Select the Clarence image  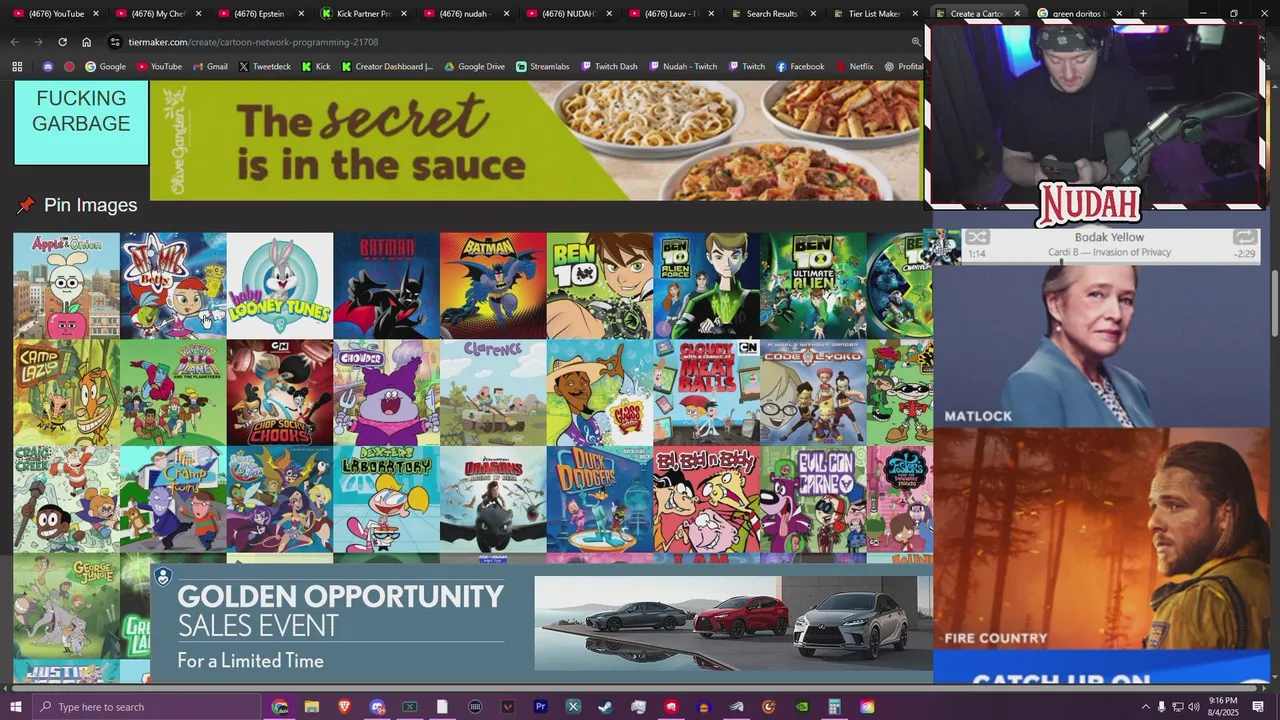coord(493,392)
